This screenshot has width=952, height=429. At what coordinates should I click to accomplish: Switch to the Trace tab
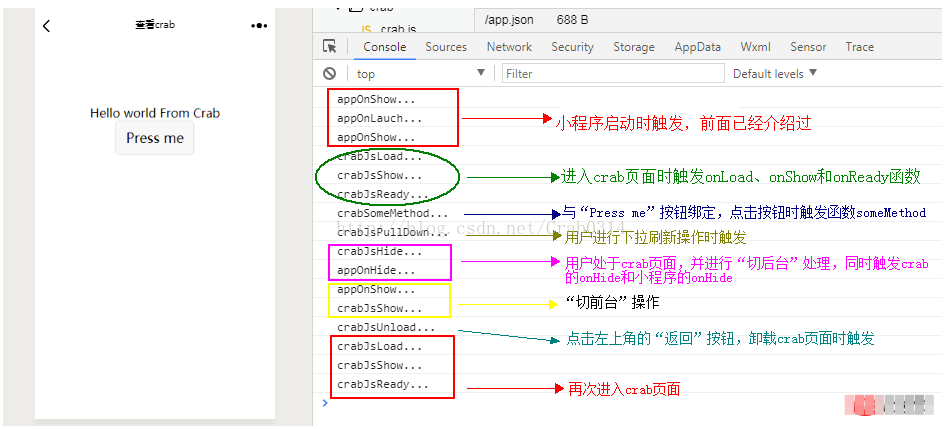pos(860,47)
